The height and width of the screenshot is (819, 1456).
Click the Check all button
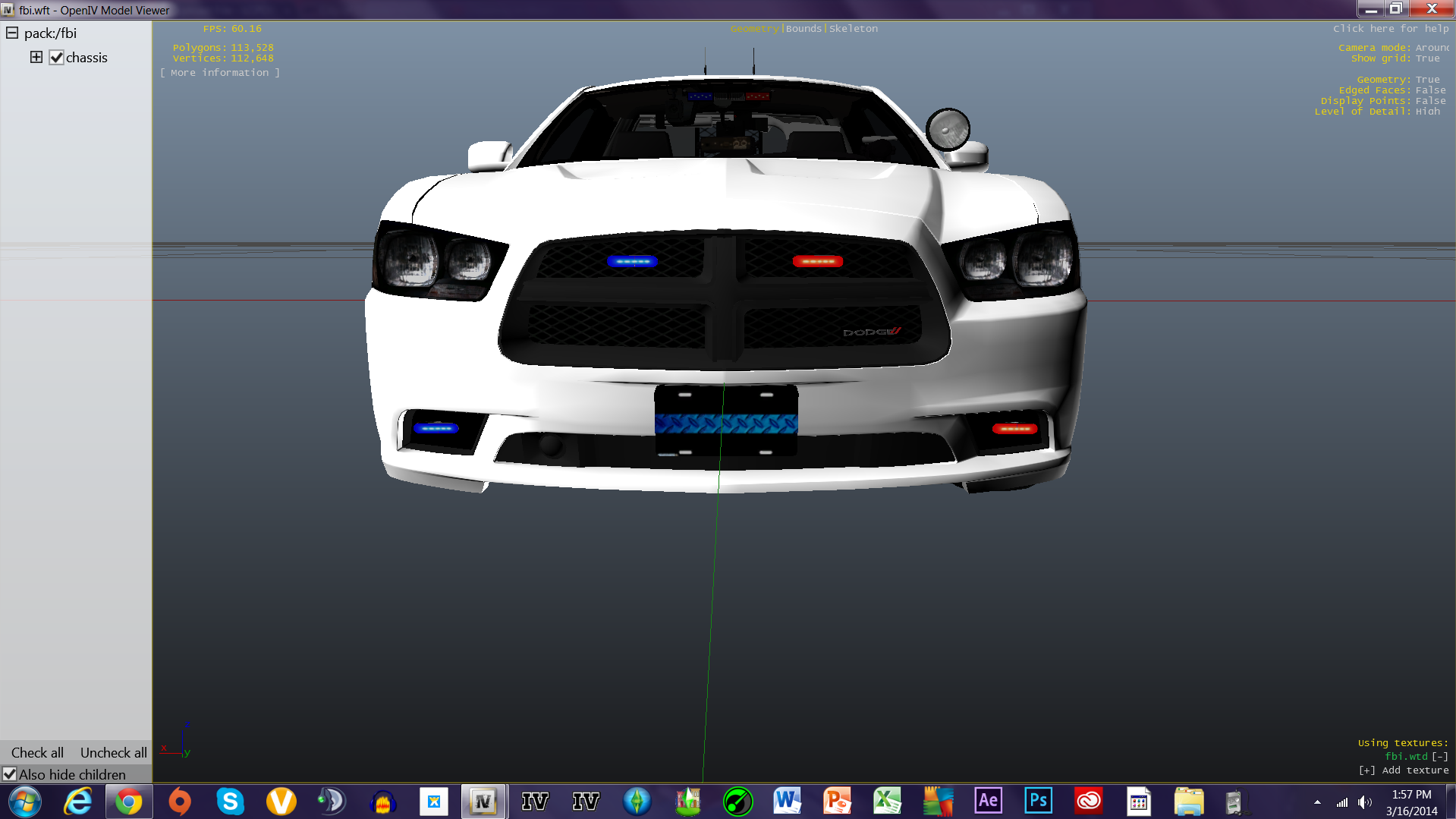click(37, 752)
